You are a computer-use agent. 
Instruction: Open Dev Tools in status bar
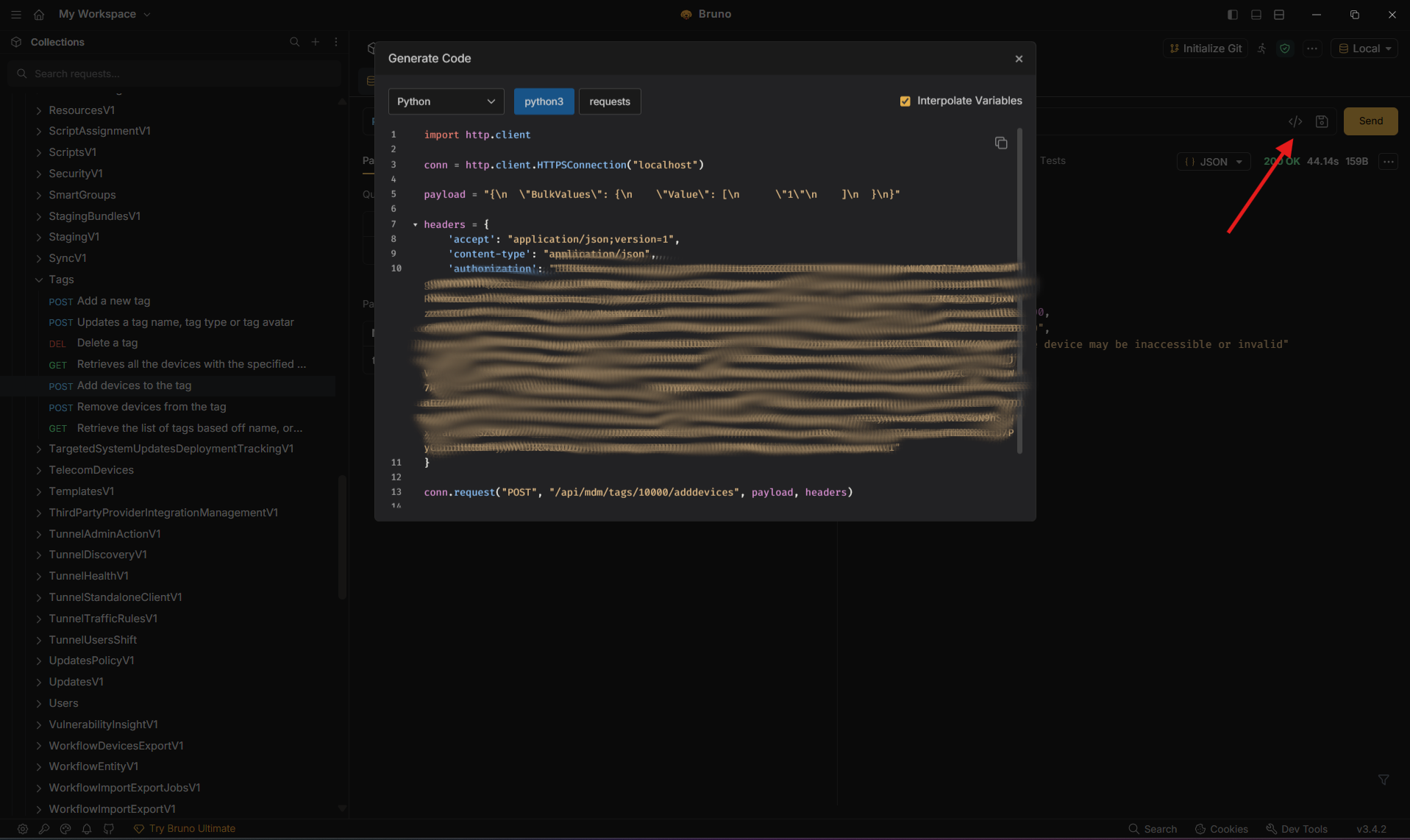coord(1296,829)
